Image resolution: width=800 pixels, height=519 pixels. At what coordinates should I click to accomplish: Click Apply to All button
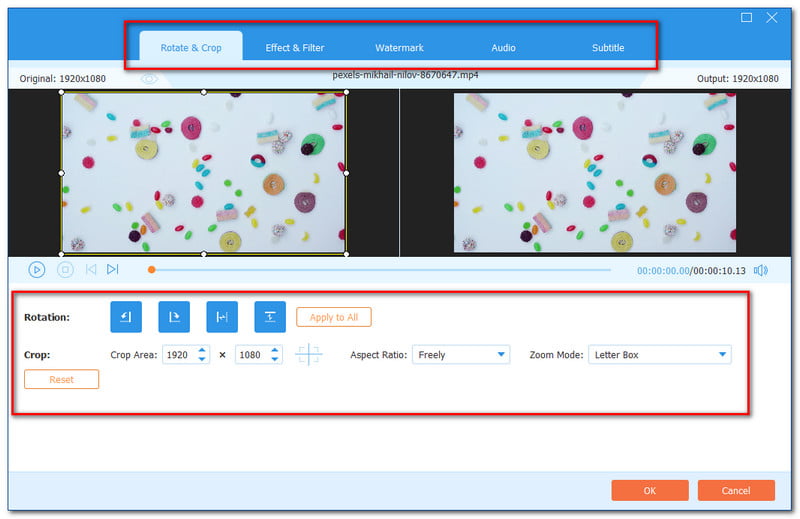[334, 317]
